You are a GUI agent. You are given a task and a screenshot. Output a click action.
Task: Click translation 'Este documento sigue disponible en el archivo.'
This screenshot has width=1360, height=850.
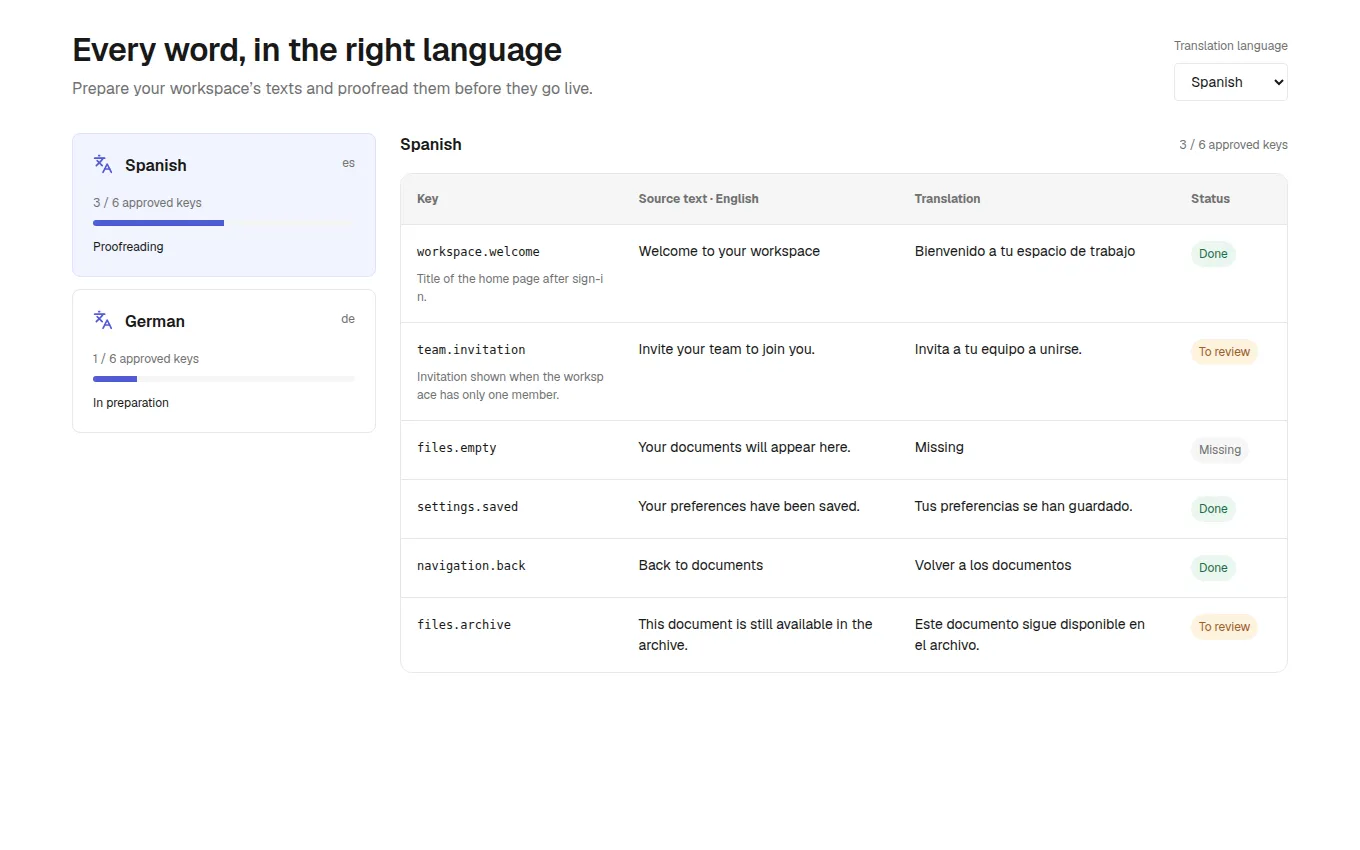1030,635
